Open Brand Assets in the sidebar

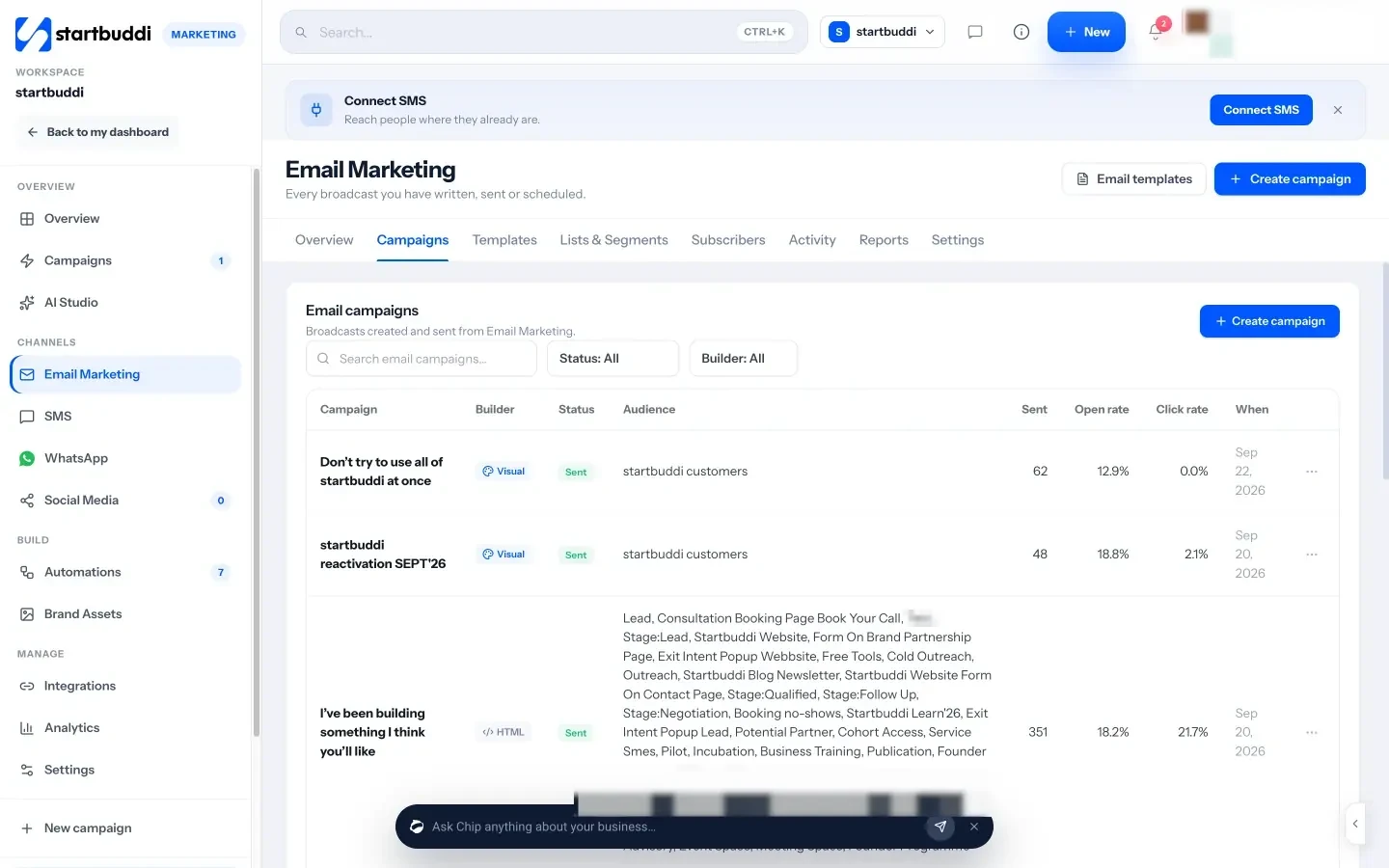tap(125, 614)
